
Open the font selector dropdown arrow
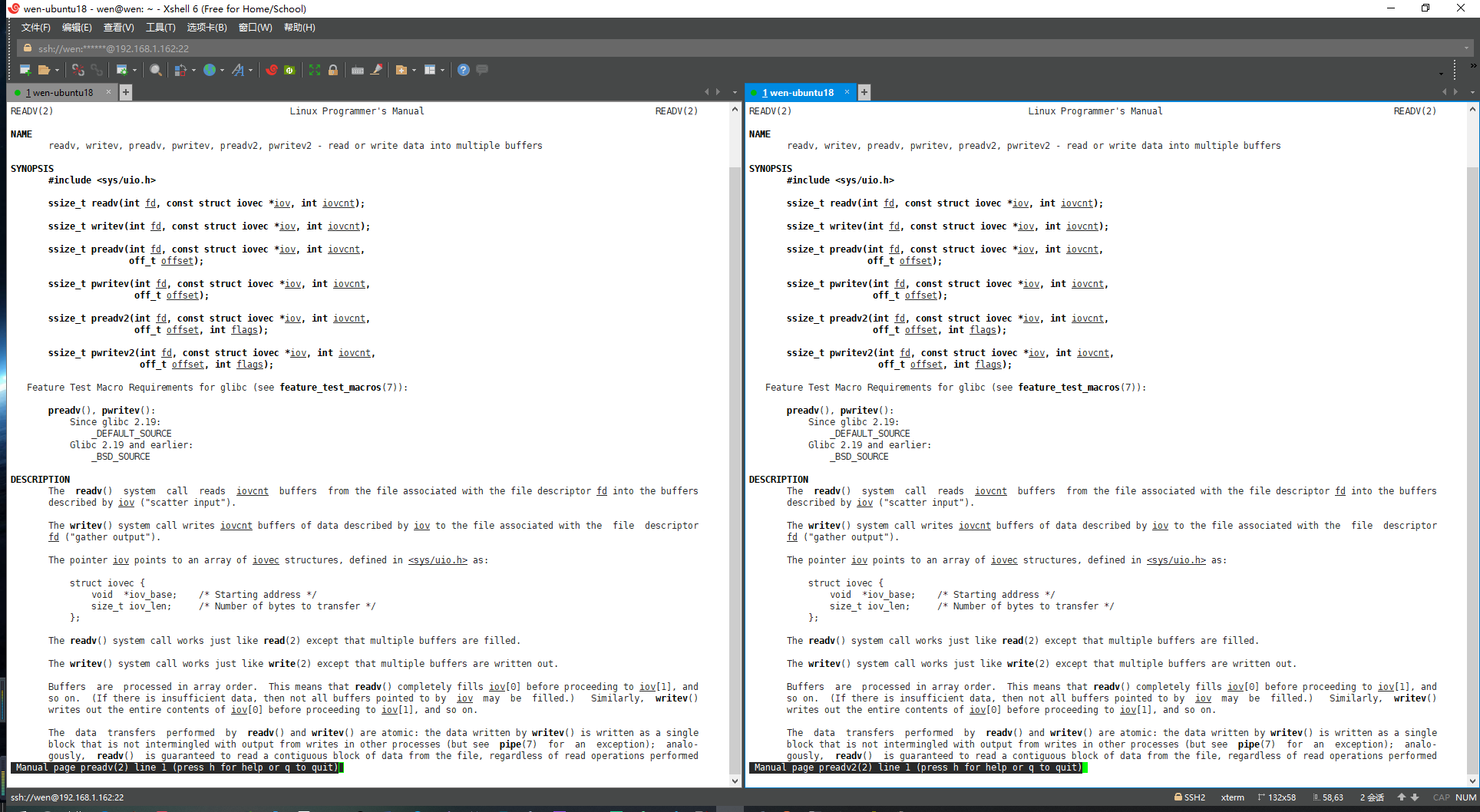click(x=250, y=70)
